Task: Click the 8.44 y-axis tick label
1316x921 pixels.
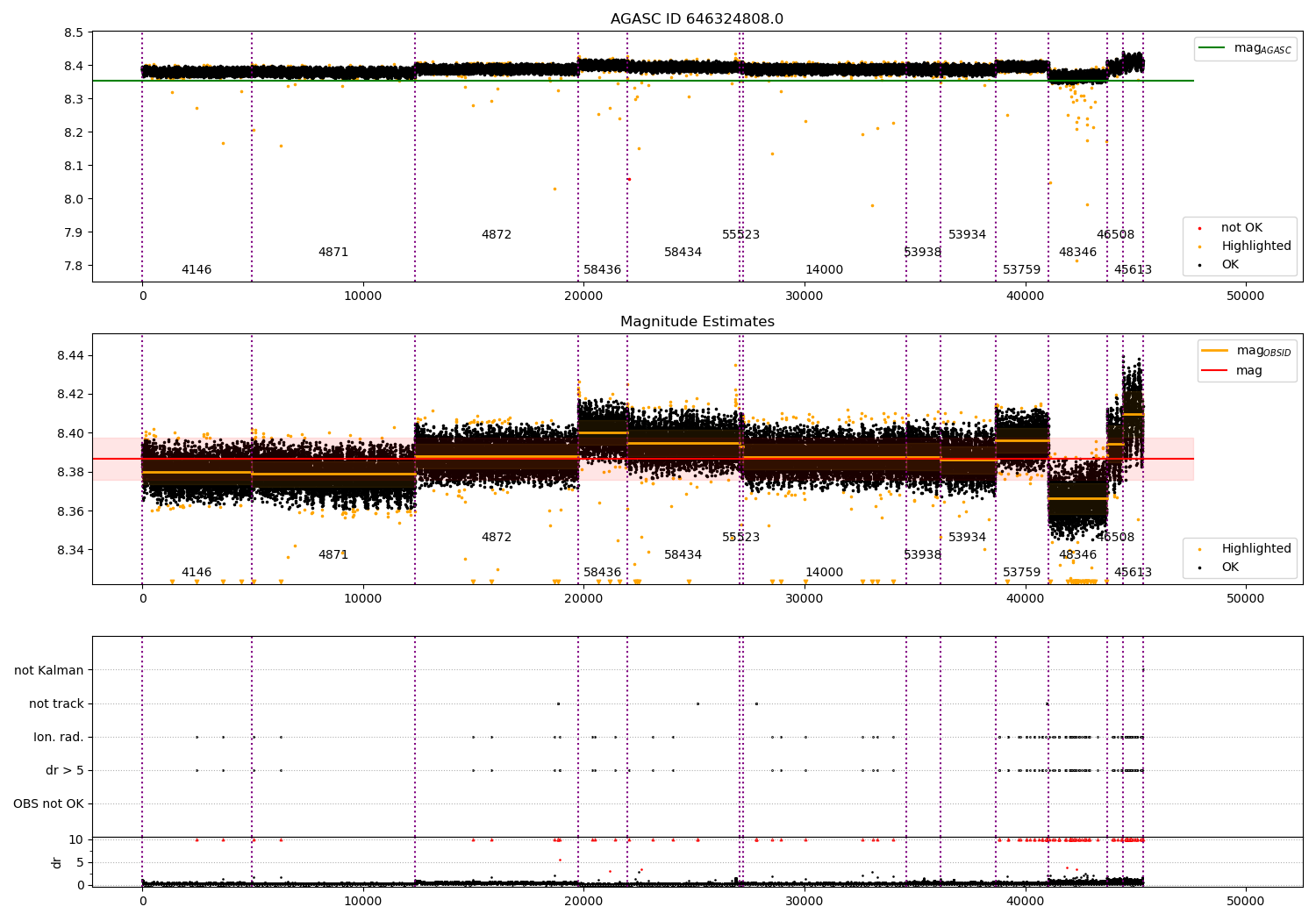Action: click(71, 356)
